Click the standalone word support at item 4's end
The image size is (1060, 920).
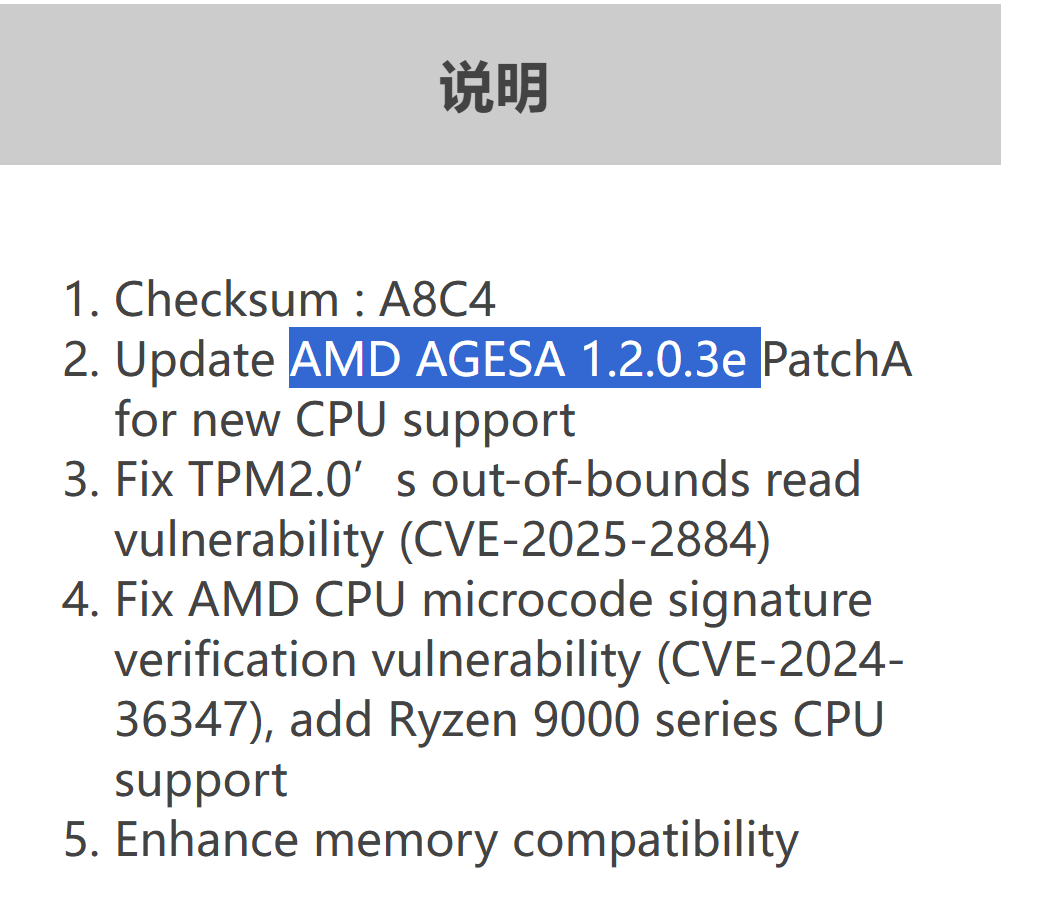tap(201, 781)
